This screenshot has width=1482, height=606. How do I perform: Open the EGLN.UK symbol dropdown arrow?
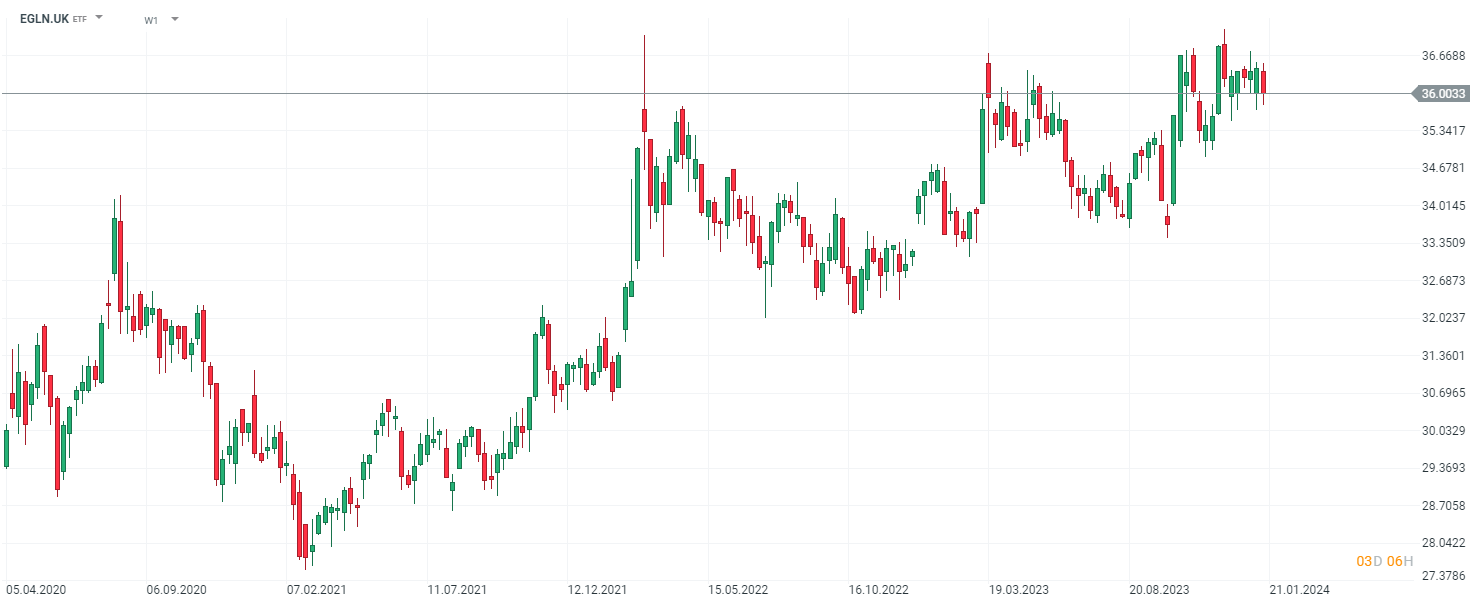point(99,18)
